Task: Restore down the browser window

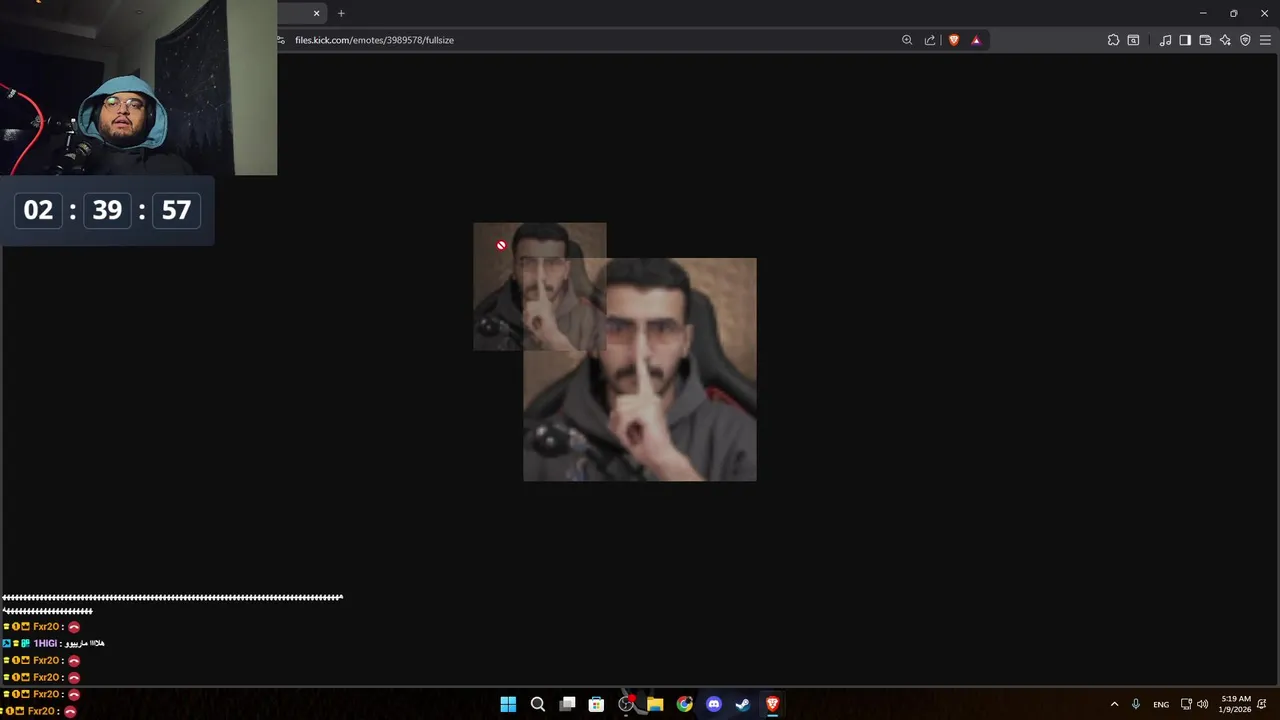Action: pos(1233,13)
